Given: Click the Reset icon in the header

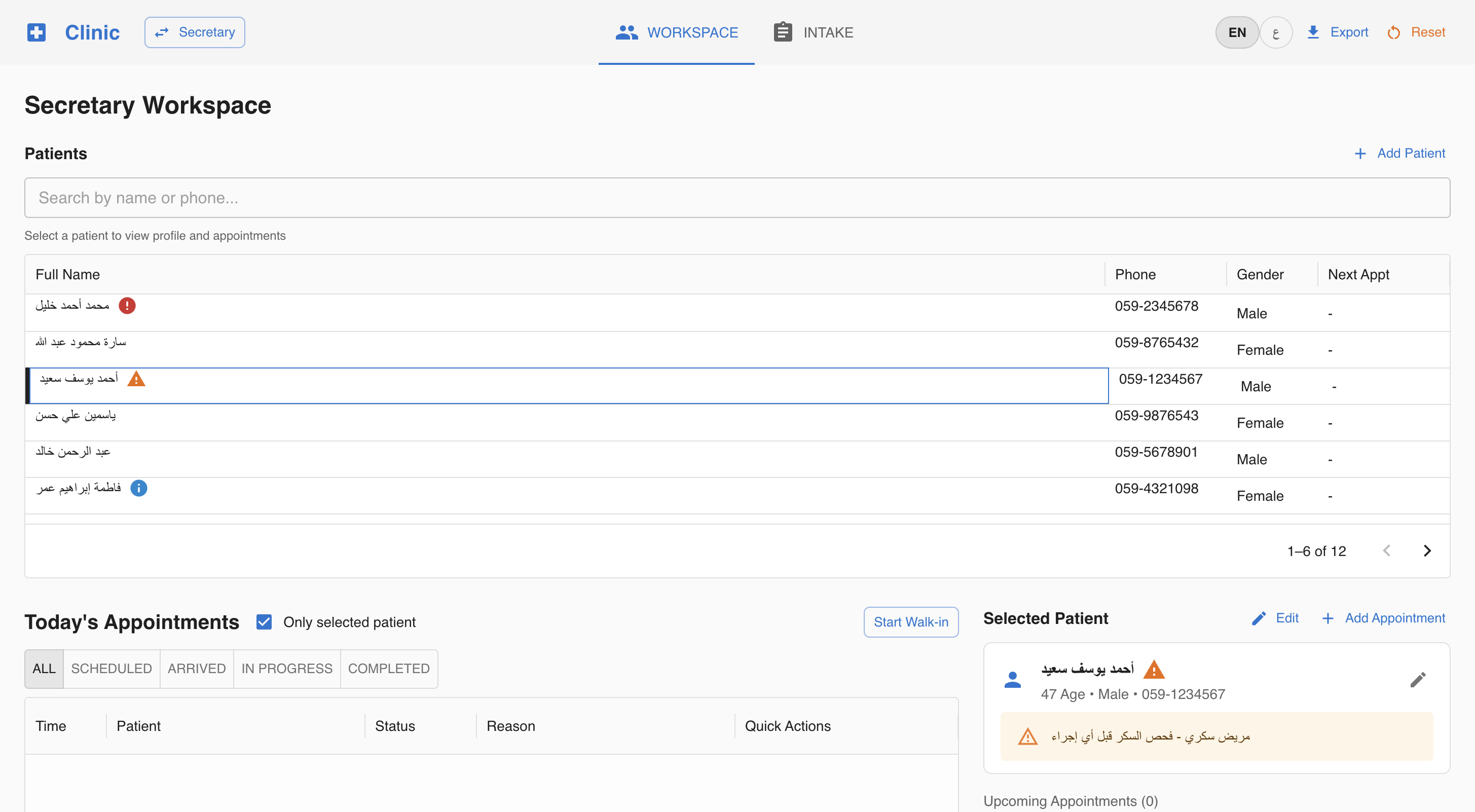Looking at the screenshot, I should point(1394,32).
